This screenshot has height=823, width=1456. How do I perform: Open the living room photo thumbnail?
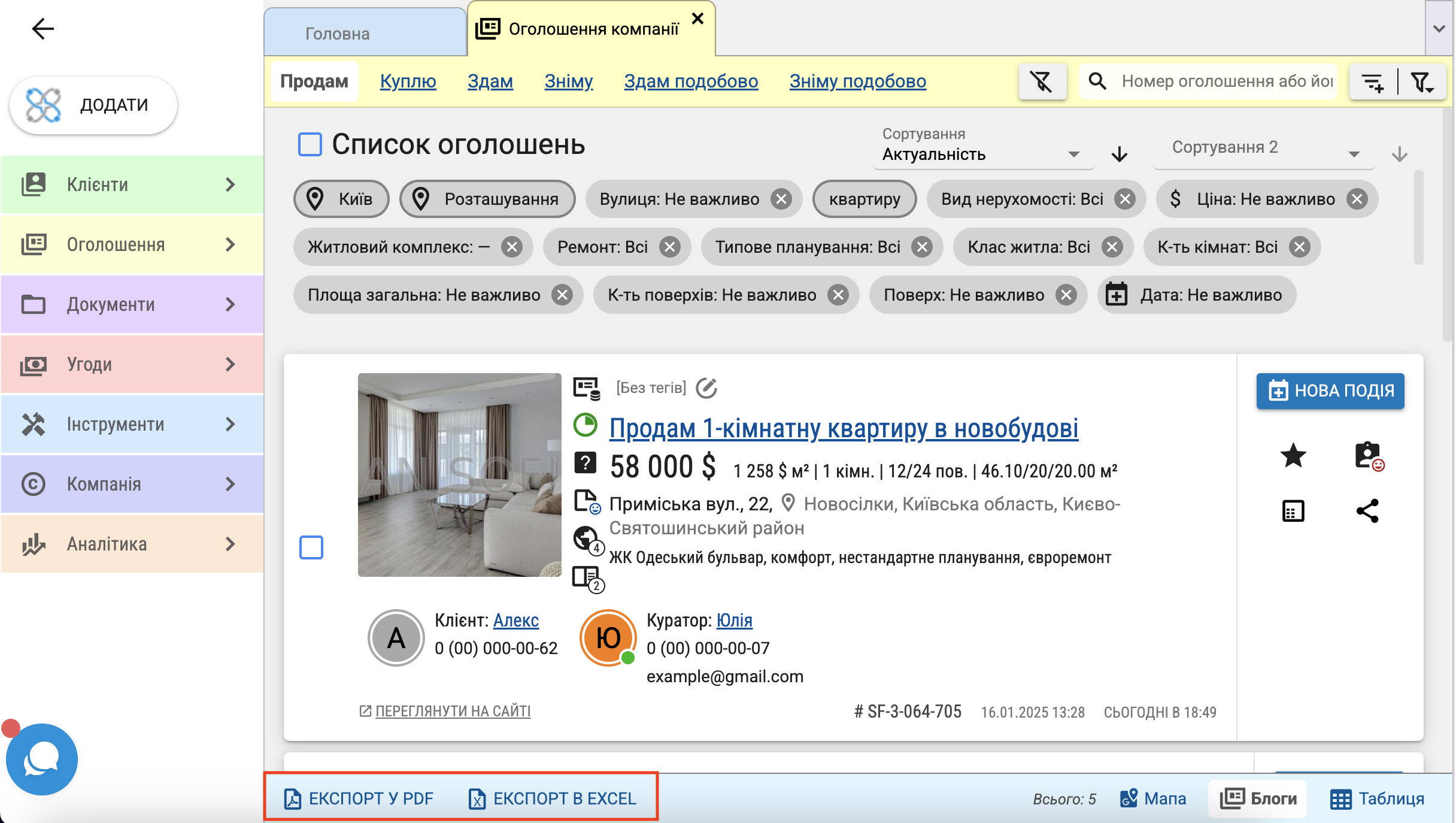click(460, 475)
